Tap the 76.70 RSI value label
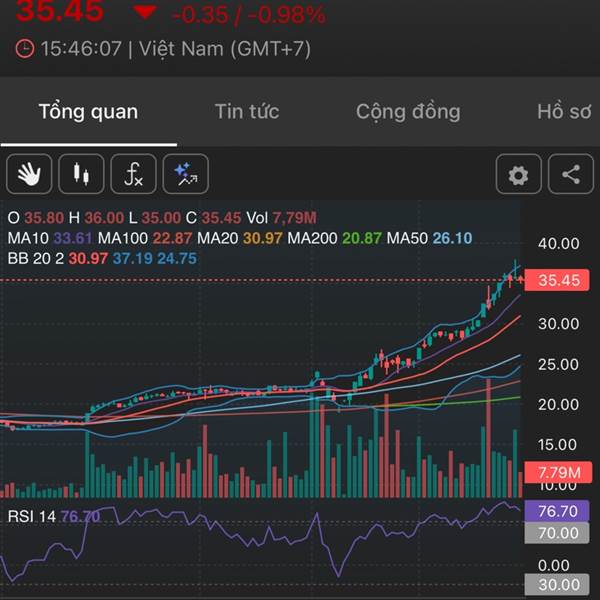 click(557, 511)
